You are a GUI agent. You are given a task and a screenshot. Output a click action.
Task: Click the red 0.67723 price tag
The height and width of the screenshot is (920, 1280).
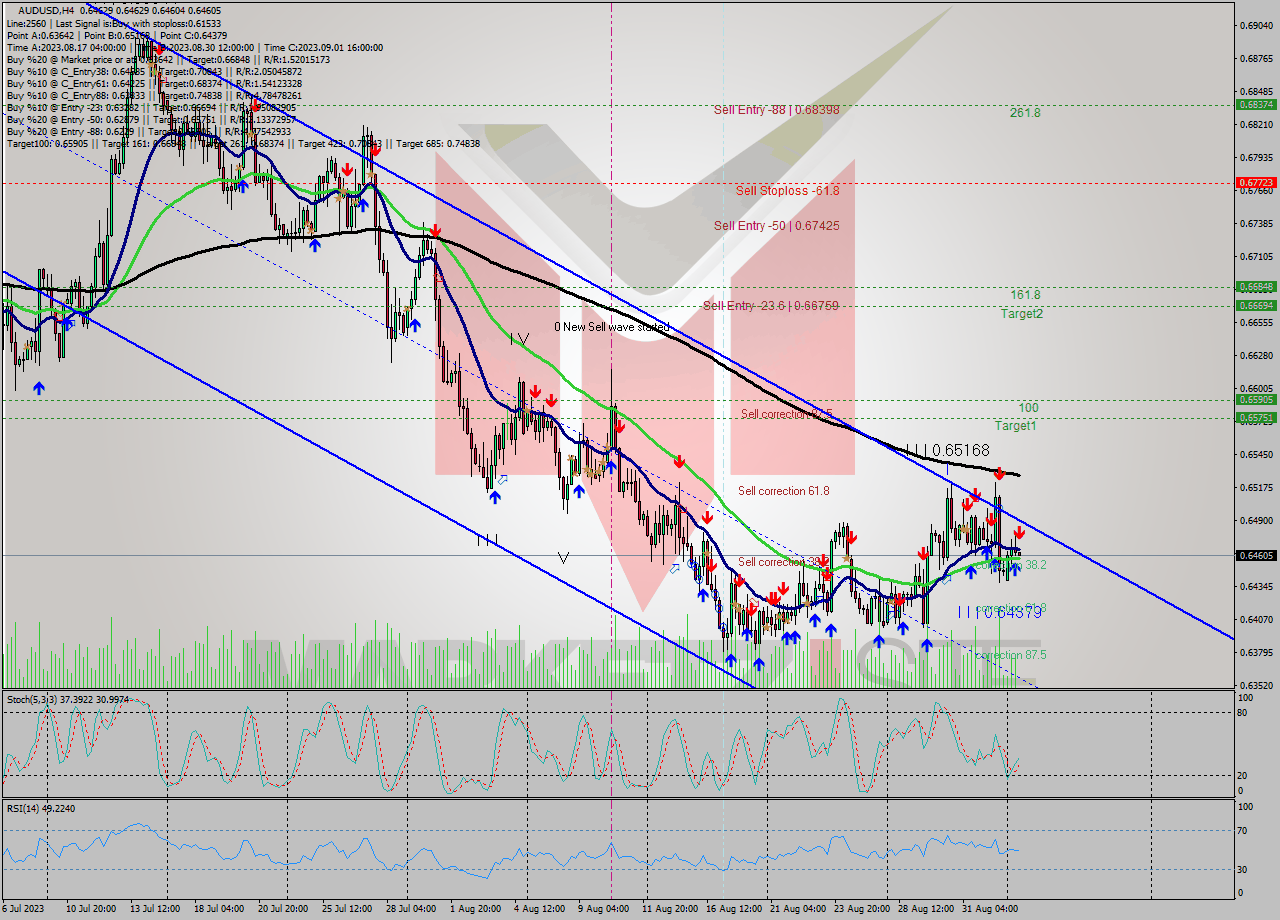tap(1255, 183)
